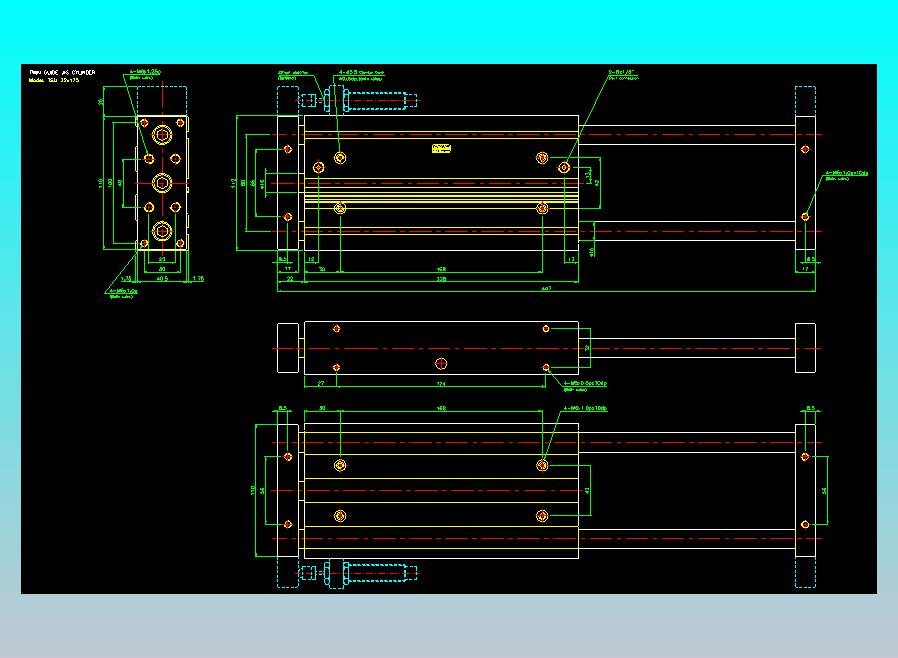The height and width of the screenshot is (658, 898).
Task: Select the cyan dashed bolt above the top view
Action: click(x=359, y=100)
